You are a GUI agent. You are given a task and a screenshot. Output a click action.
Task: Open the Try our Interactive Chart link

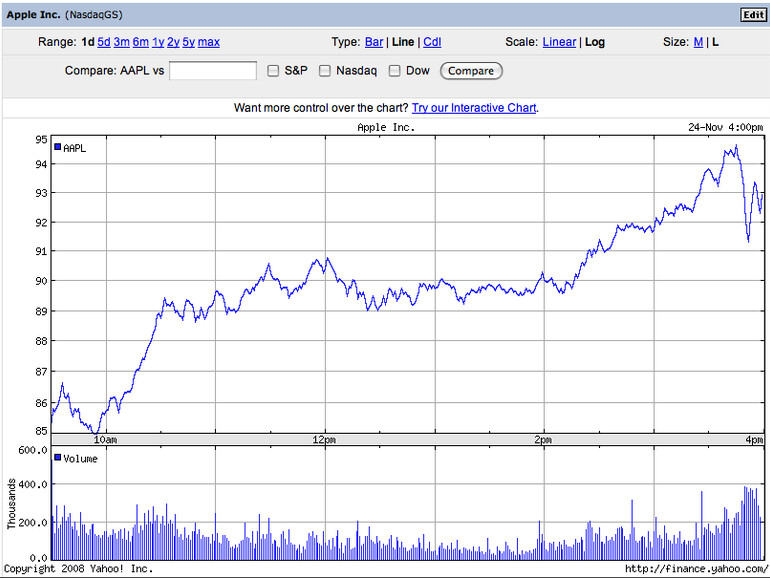coord(474,108)
